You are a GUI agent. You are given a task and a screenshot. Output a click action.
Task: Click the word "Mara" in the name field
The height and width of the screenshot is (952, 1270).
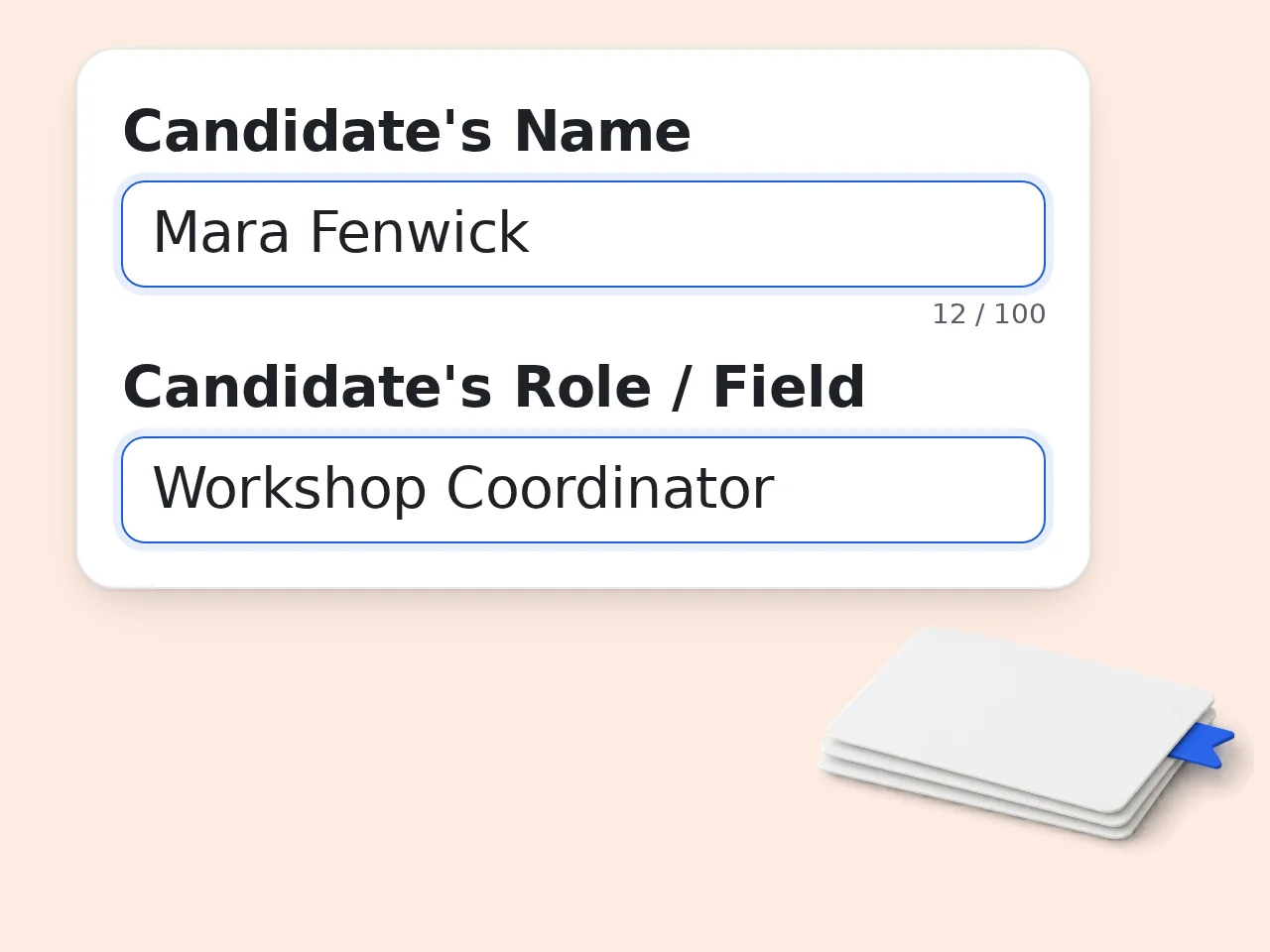[221, 233]
